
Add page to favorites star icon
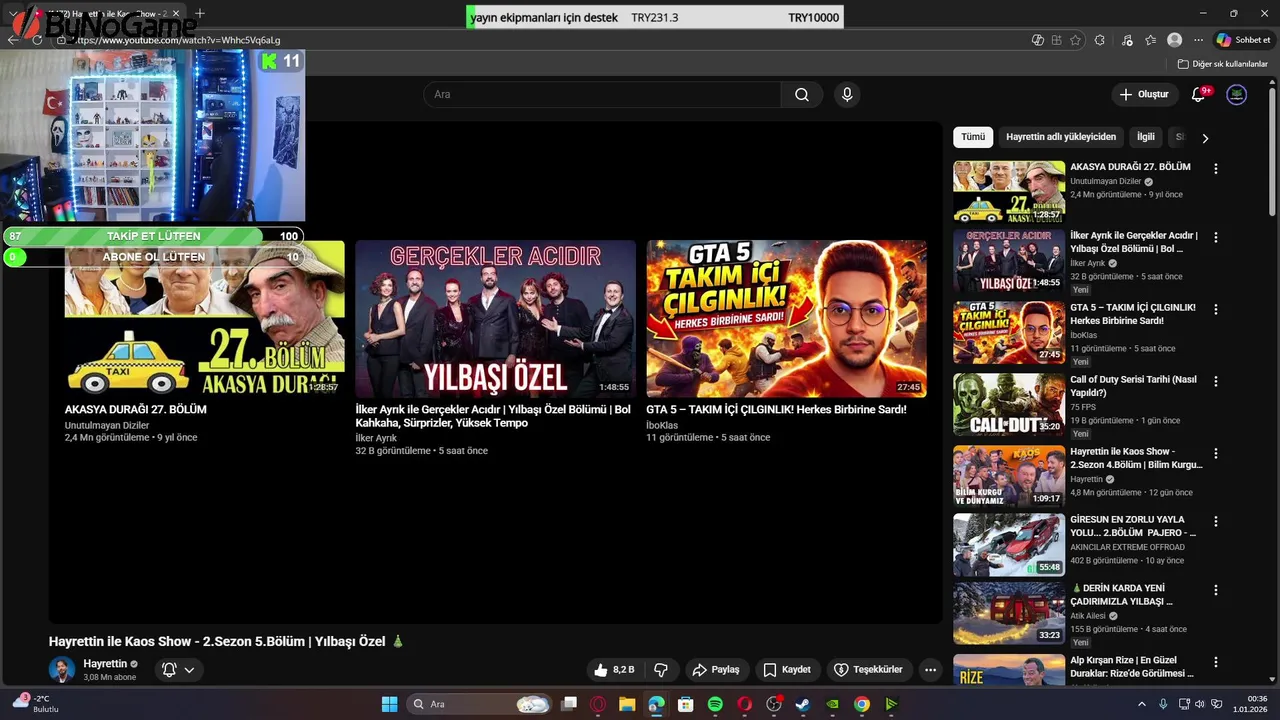[x=1075, y=40]
